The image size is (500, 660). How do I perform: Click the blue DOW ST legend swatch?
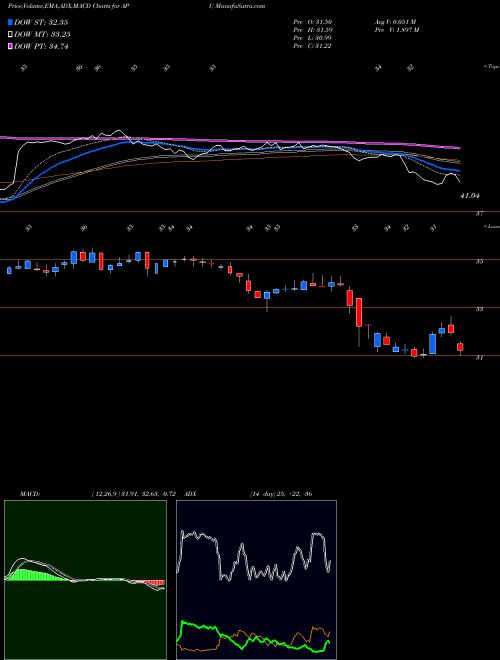10,22
